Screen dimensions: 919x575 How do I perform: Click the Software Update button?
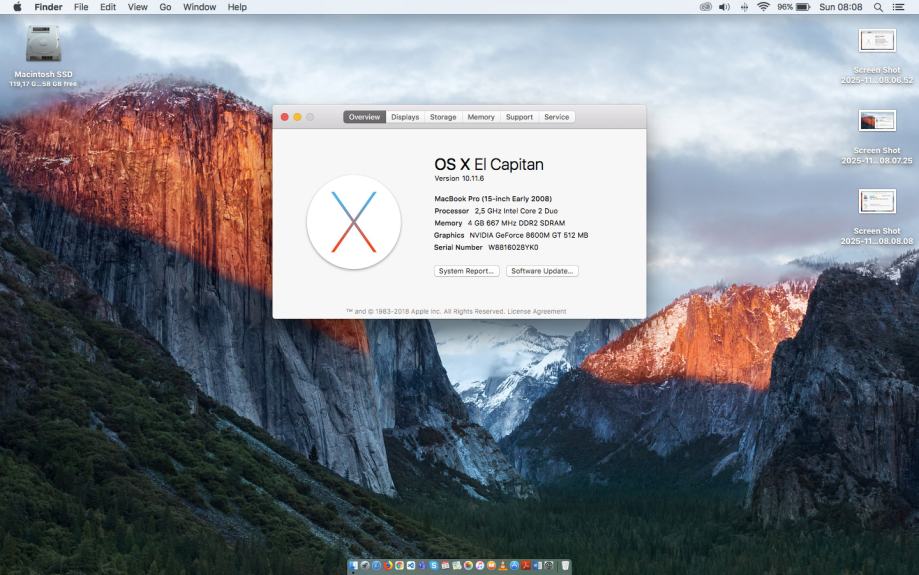pos(542,271)
